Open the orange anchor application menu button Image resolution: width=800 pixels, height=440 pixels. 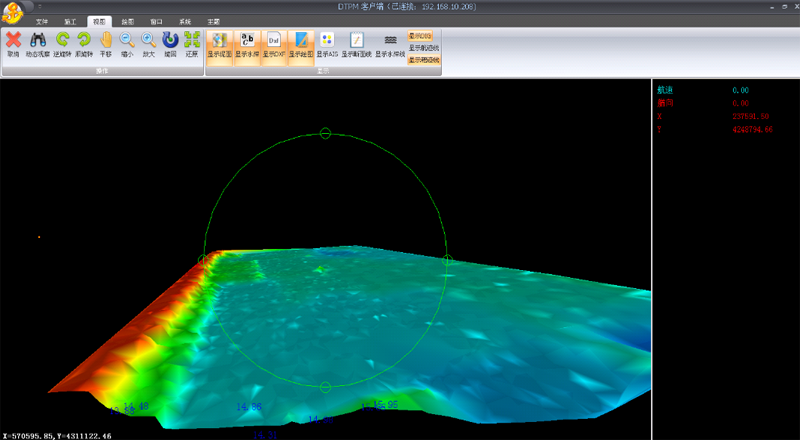click(x=13, y=11)
